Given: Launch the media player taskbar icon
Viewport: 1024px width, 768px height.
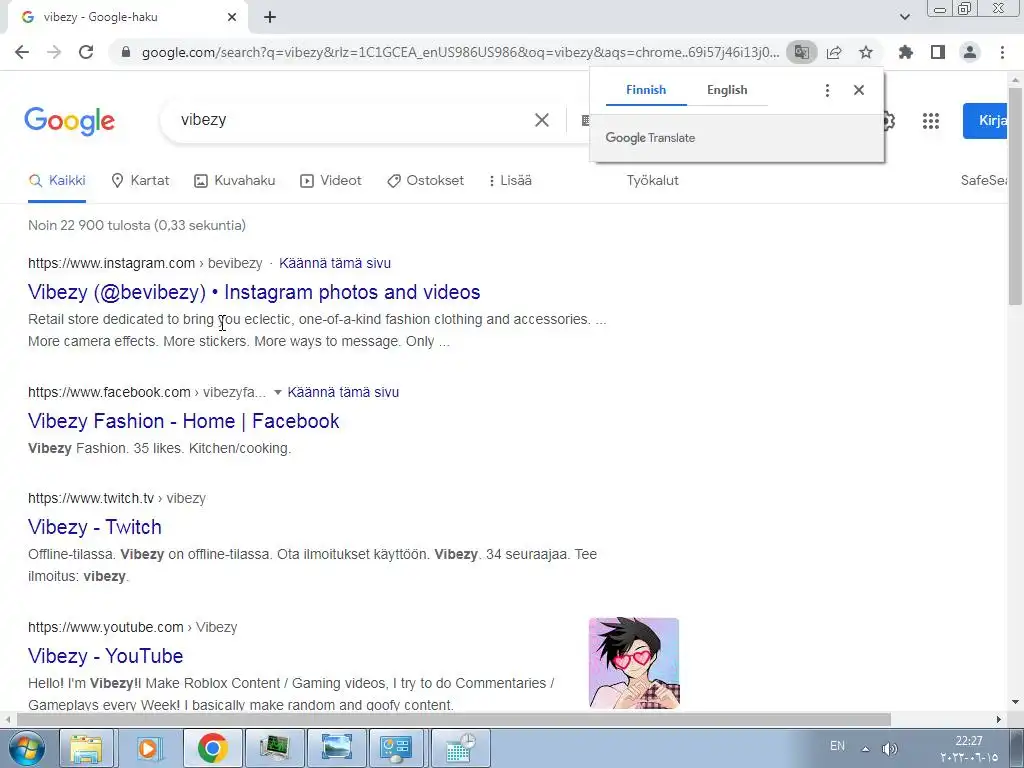Looking at the screenshot, I should click(x=150, y=748).
